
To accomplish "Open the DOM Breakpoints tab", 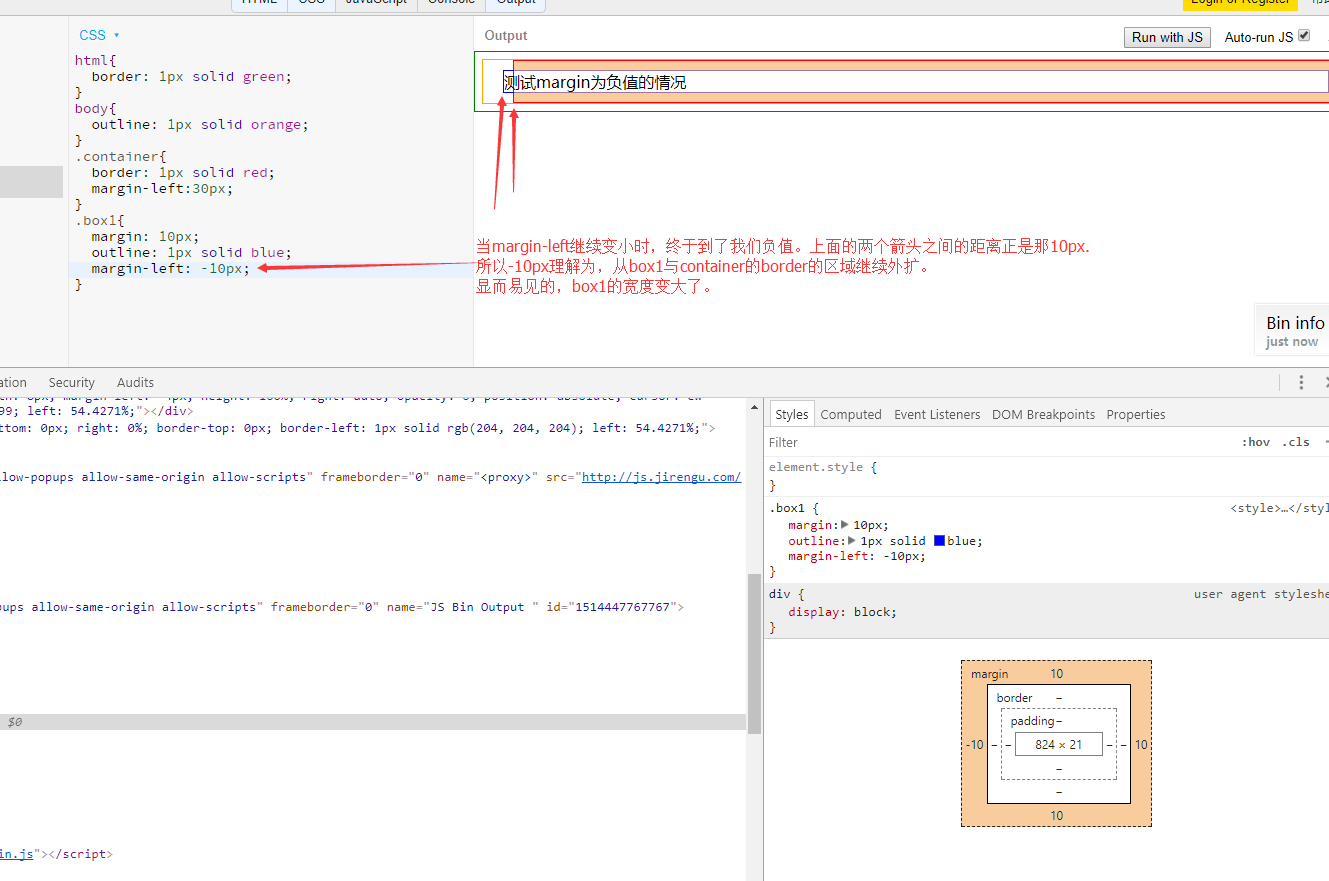I will coord(1043,414).
